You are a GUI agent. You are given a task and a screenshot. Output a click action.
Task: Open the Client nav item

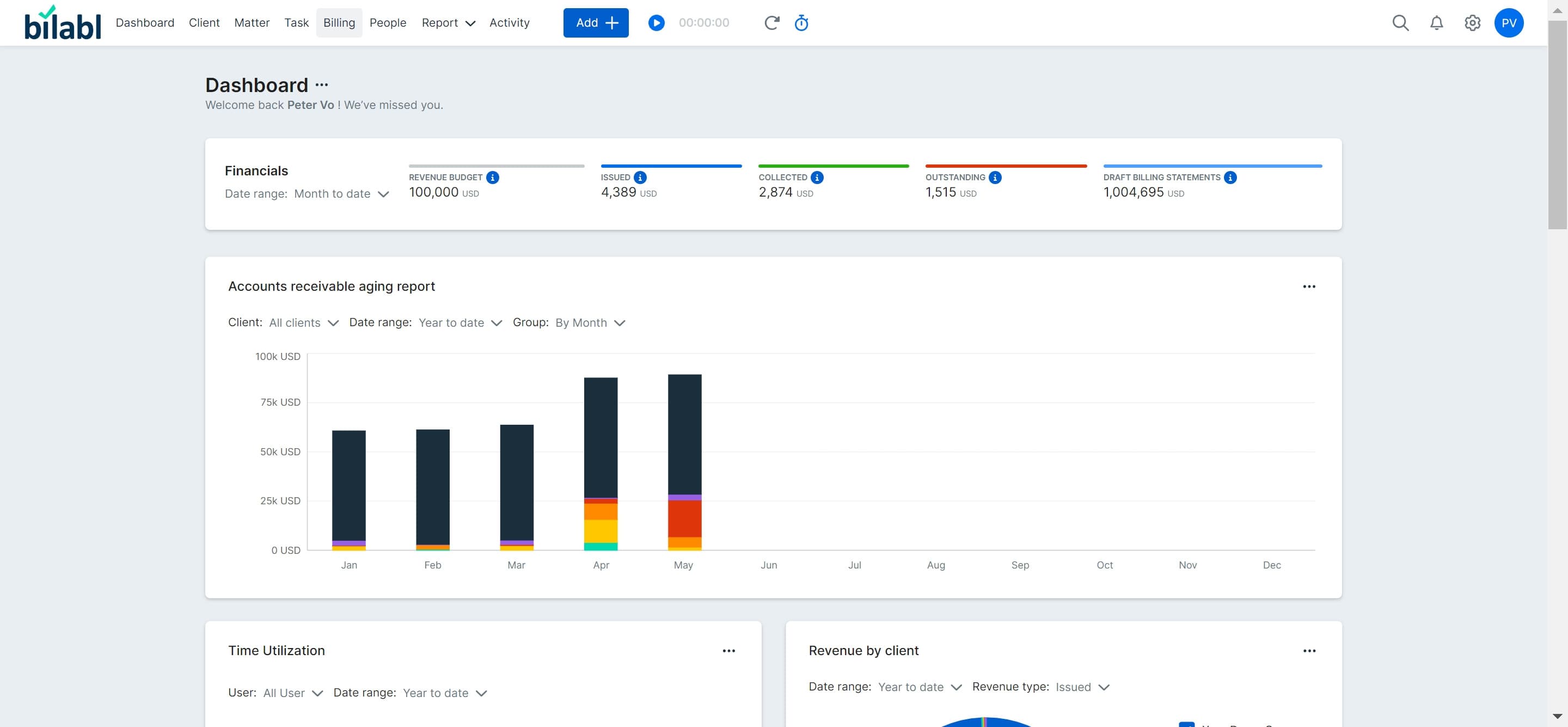coord(204,22)
